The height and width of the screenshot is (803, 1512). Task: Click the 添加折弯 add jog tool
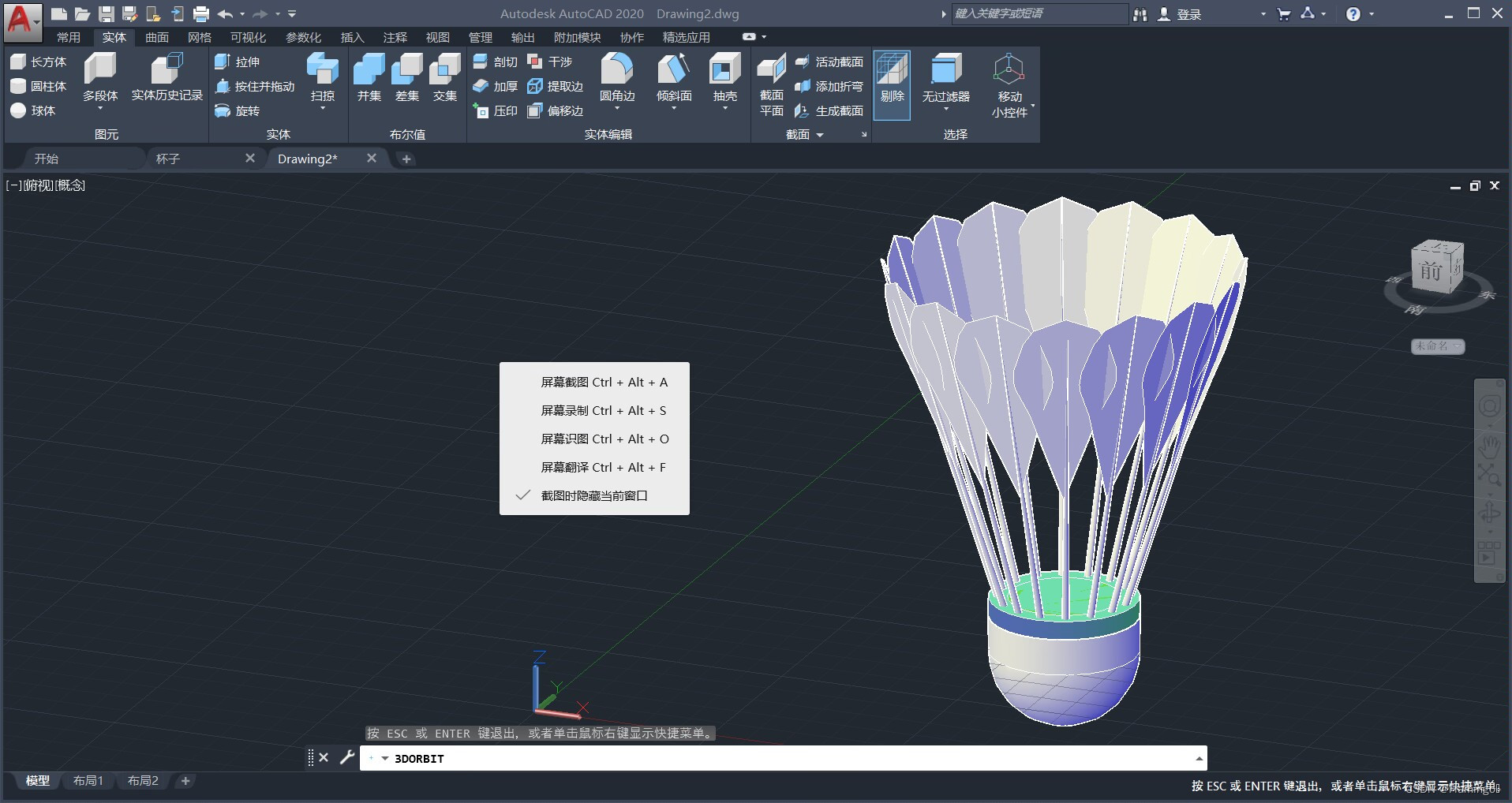(829, 86)
